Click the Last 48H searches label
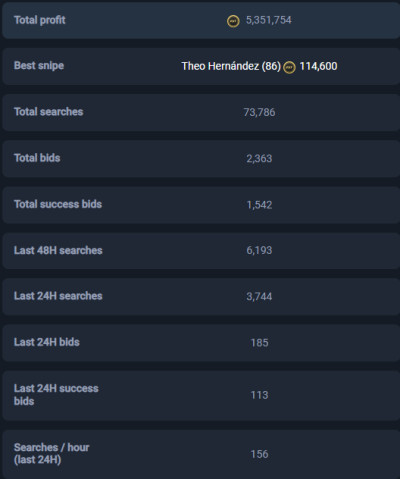This screenshot has width=400, height=479. [x=58, y=250]
